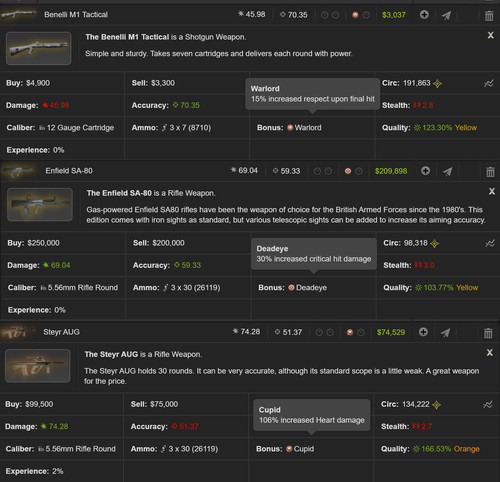Click the $209,898 market value
The image size is (500, 482).
click(391, 171)
